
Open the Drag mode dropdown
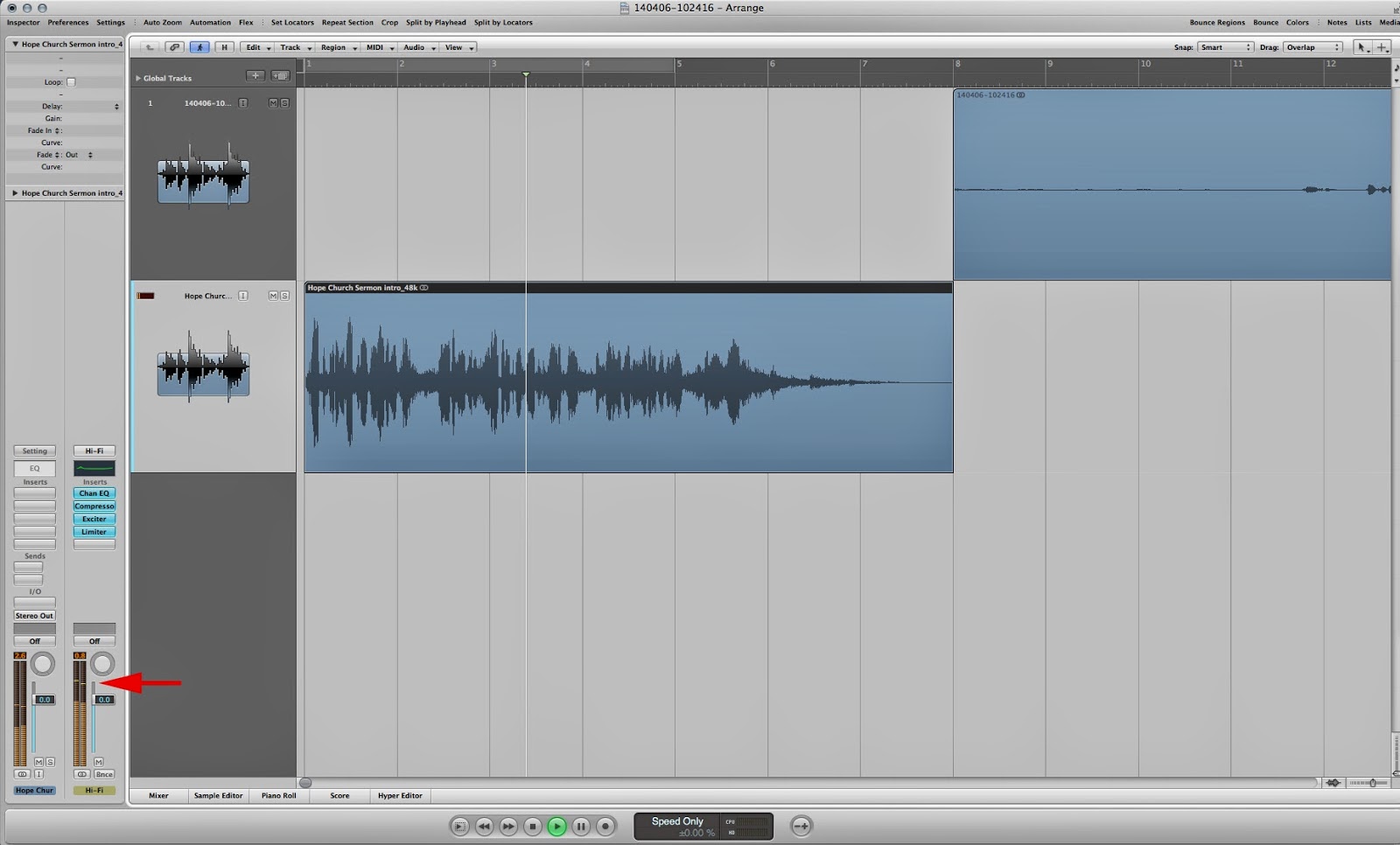pyautogui.click(x=1312, y=47)
